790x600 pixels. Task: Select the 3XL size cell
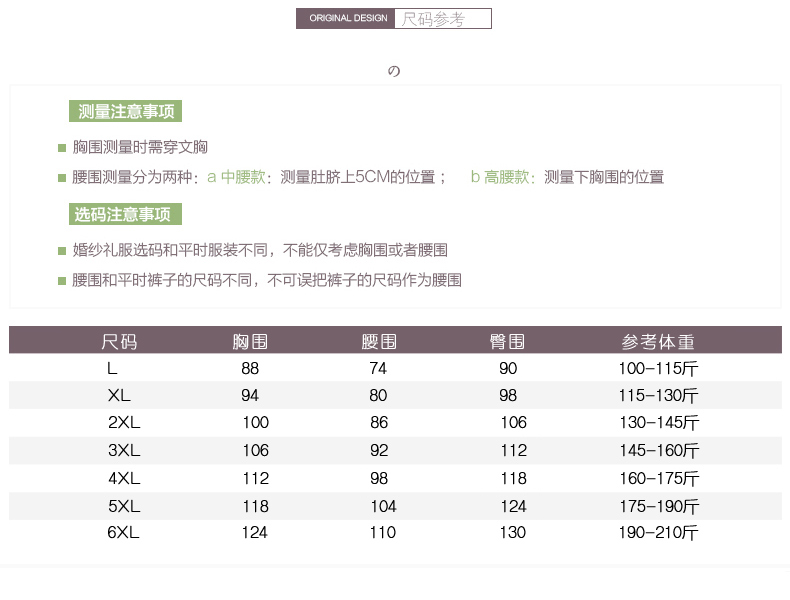pos(124,450)
